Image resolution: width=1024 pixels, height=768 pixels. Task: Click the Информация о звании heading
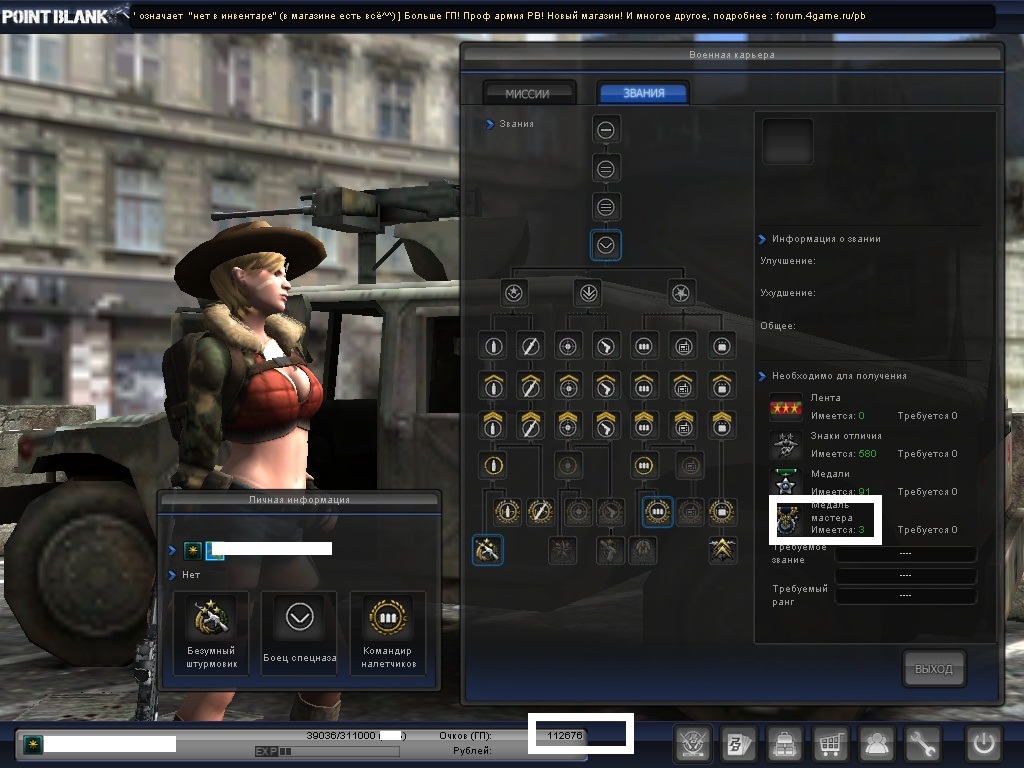tap(826, 239)
